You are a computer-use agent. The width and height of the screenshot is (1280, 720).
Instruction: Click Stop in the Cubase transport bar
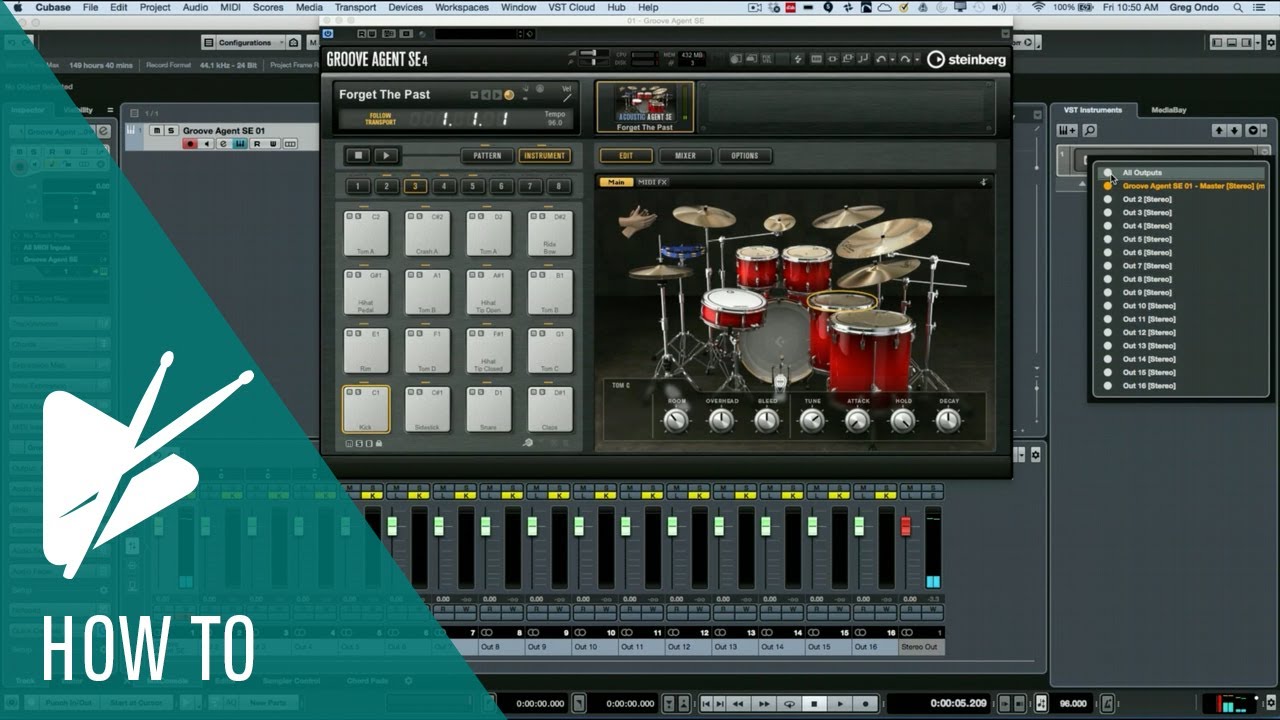[816, 704]
